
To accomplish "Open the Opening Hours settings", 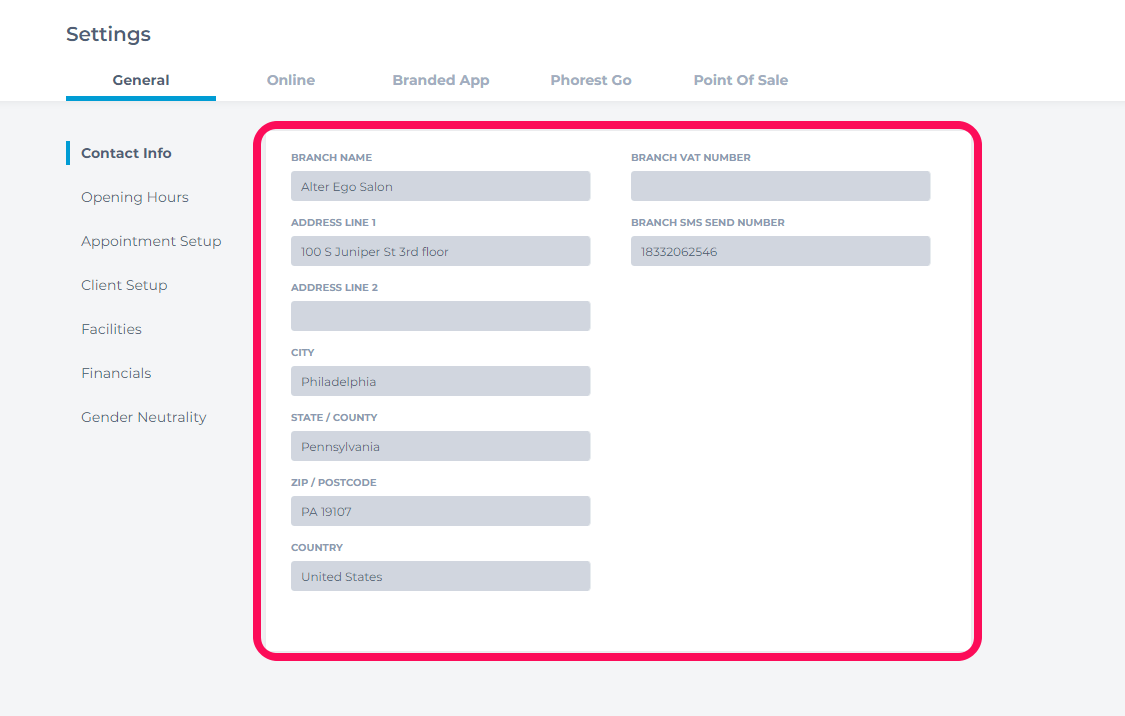I will point(134,197).
